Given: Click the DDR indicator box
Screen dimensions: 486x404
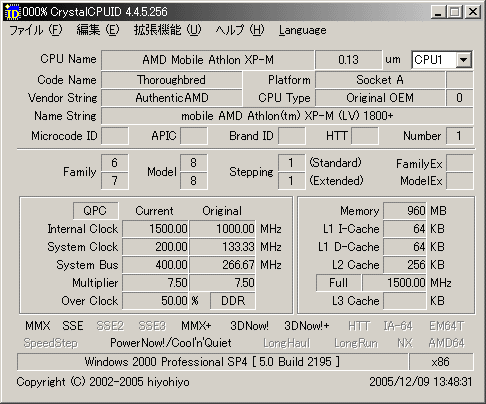Looking at the screenshot, I should click(233, 301).
